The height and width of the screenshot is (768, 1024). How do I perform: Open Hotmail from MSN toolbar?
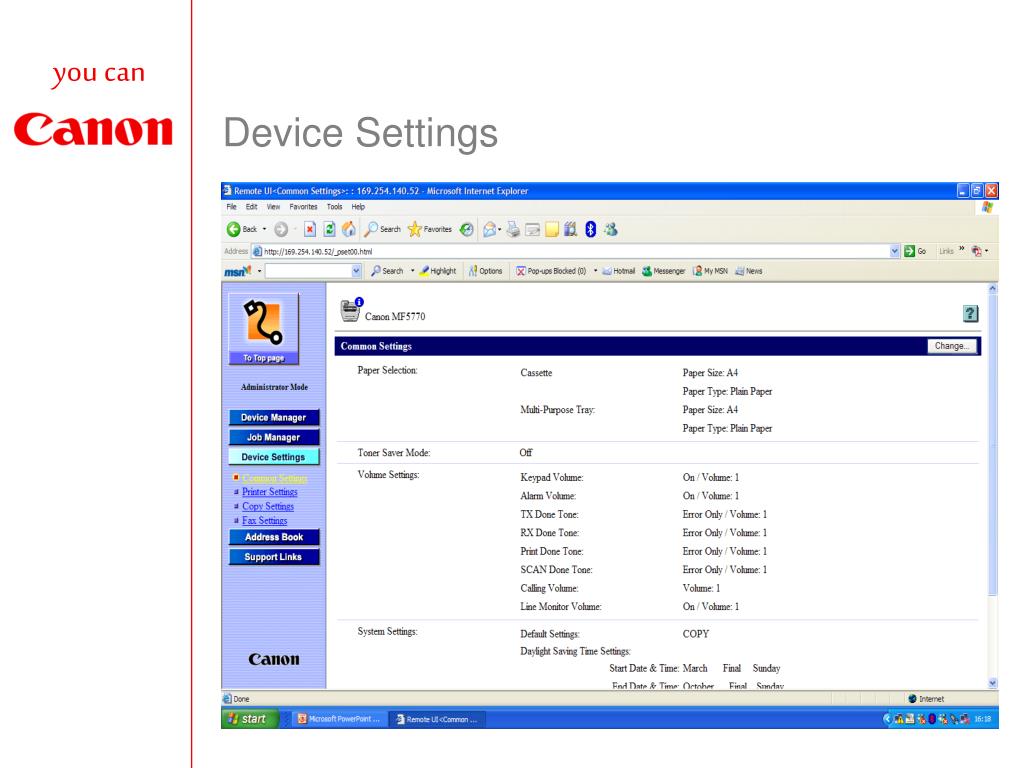click(618, 271)
